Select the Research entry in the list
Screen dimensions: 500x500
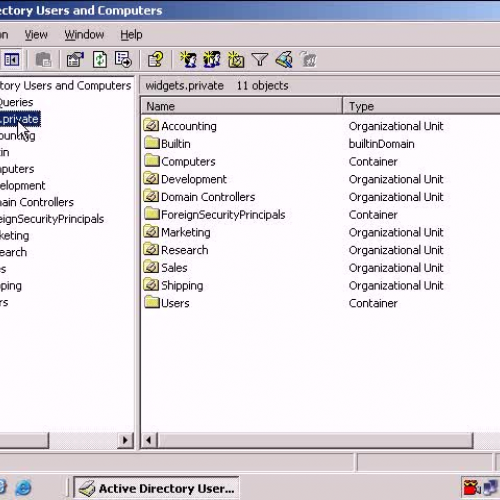pyautogui.click(x=184, y=250)
